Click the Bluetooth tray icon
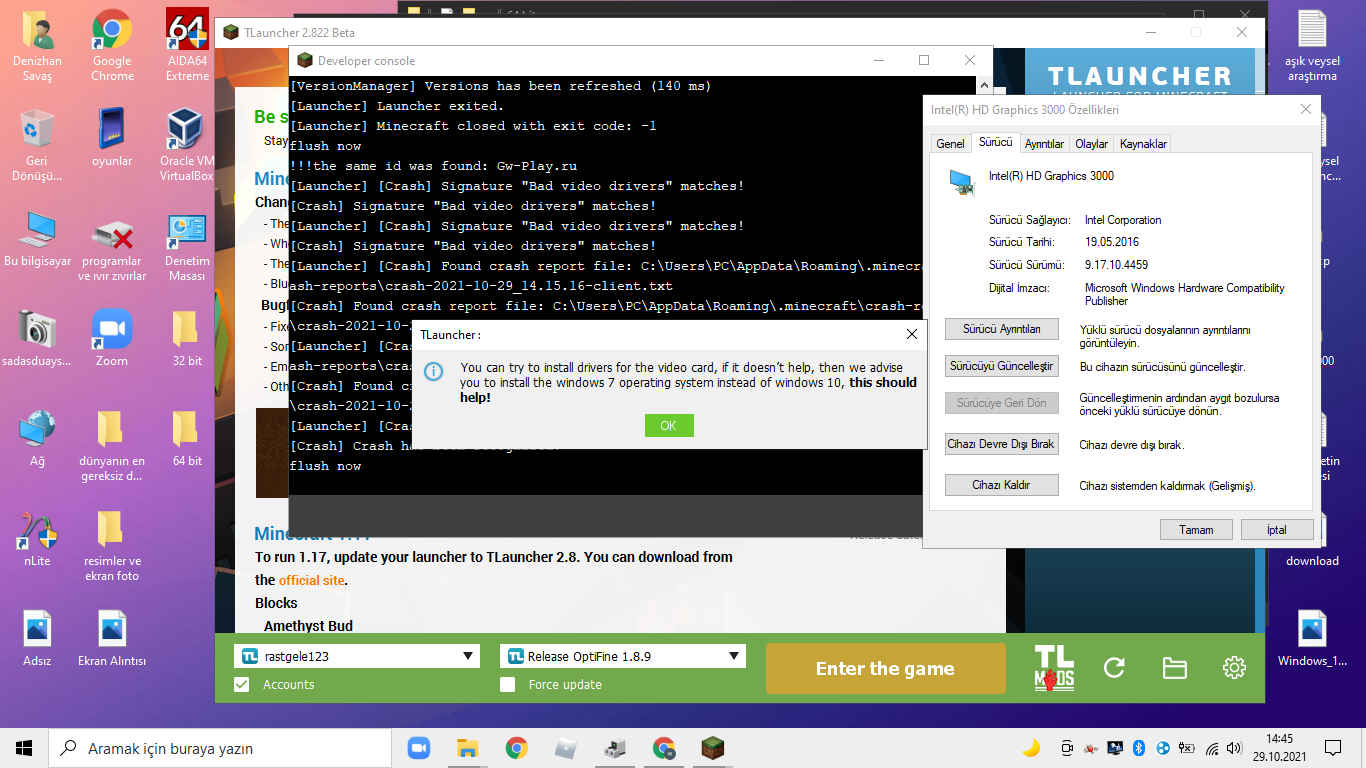Viewport: 1366px width, 768px height. click(x=1139, y=748)
